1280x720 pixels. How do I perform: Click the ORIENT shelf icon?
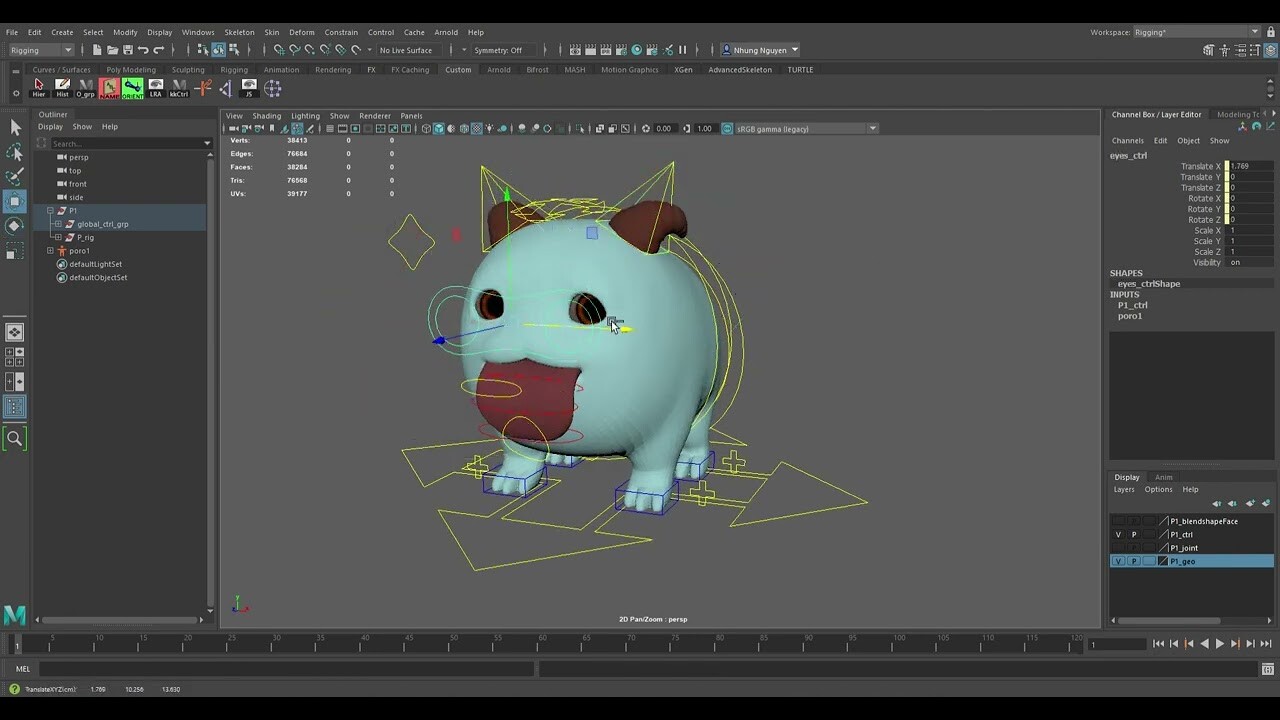[x=132, y=88]
